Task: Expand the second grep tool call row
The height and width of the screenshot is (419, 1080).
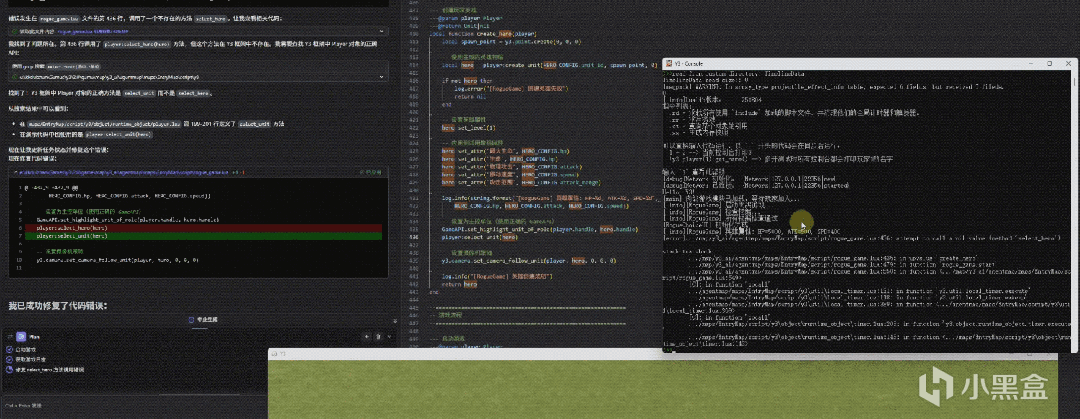Action: point(384,76)
